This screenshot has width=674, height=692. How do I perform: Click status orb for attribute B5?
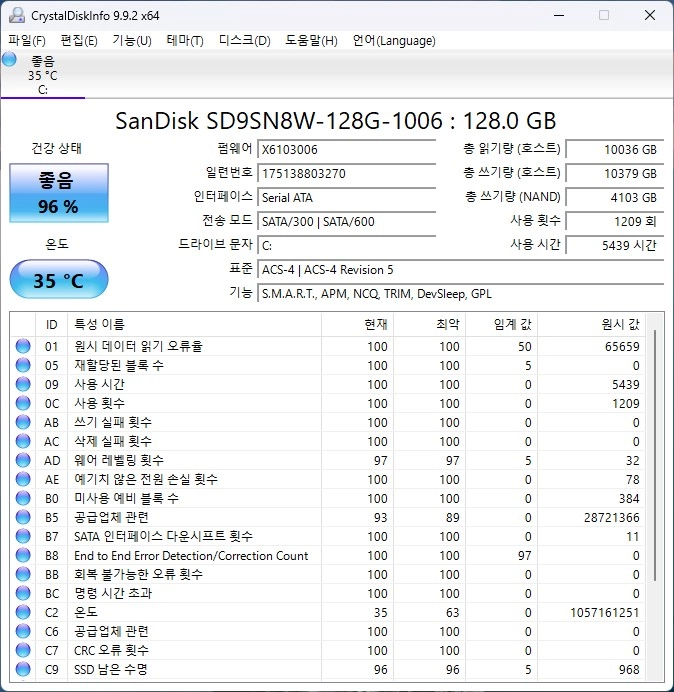point(23,517)
